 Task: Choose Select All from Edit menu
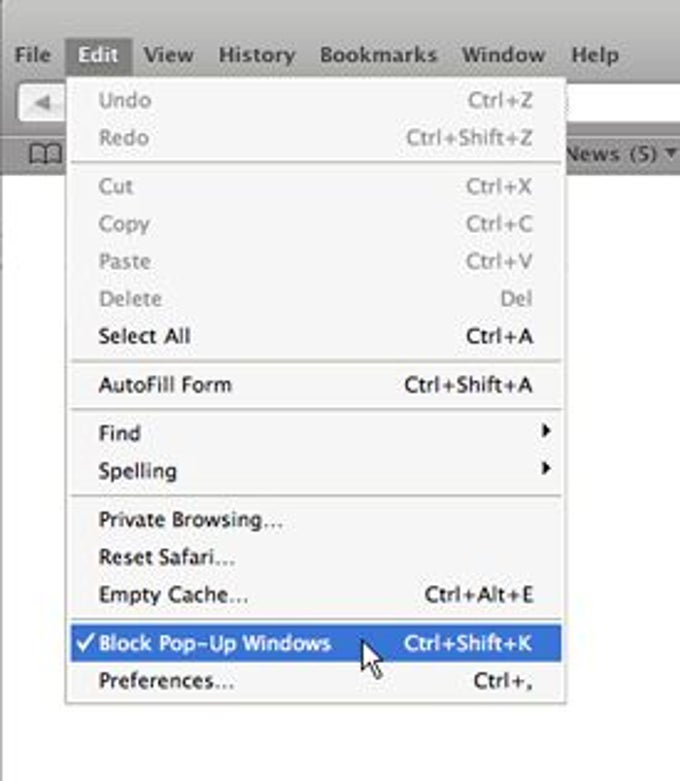(316, 336)
